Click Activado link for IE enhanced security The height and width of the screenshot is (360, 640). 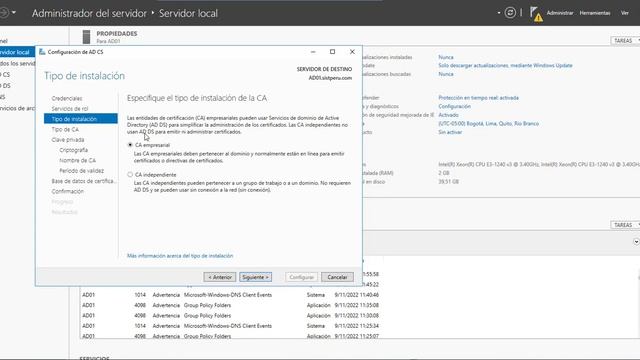[448, 115]
